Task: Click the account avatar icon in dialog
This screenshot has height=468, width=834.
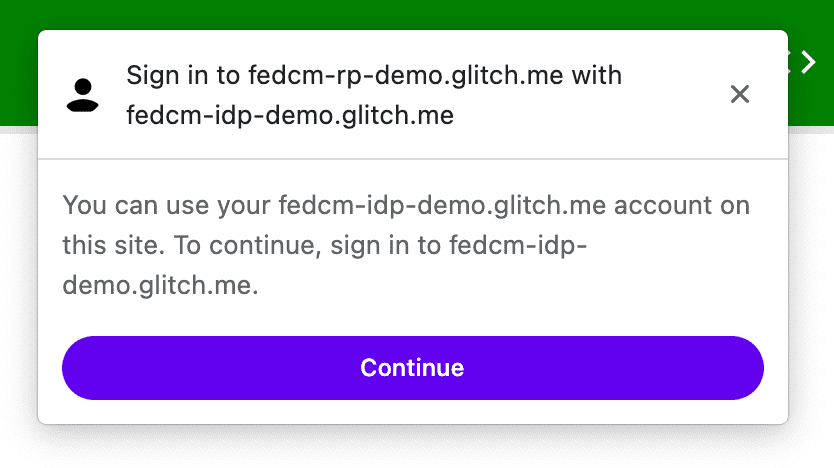Action: click(83, 94)
